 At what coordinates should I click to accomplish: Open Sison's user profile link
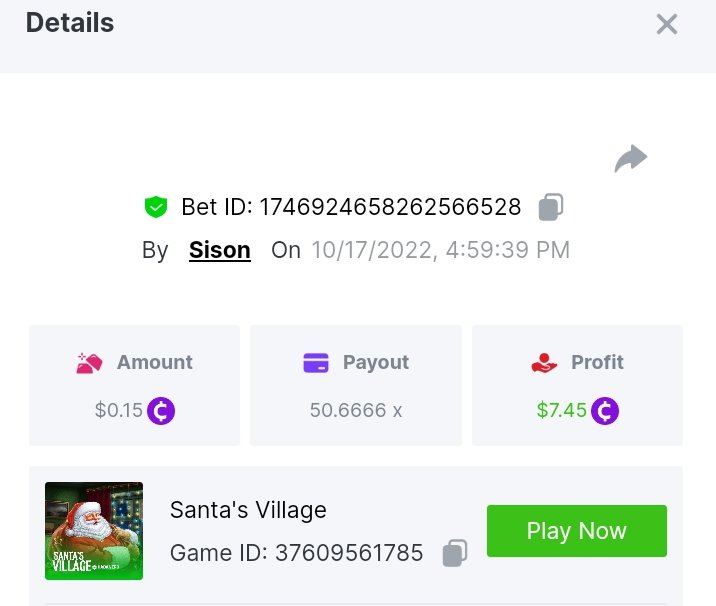[x=219, y=250]
